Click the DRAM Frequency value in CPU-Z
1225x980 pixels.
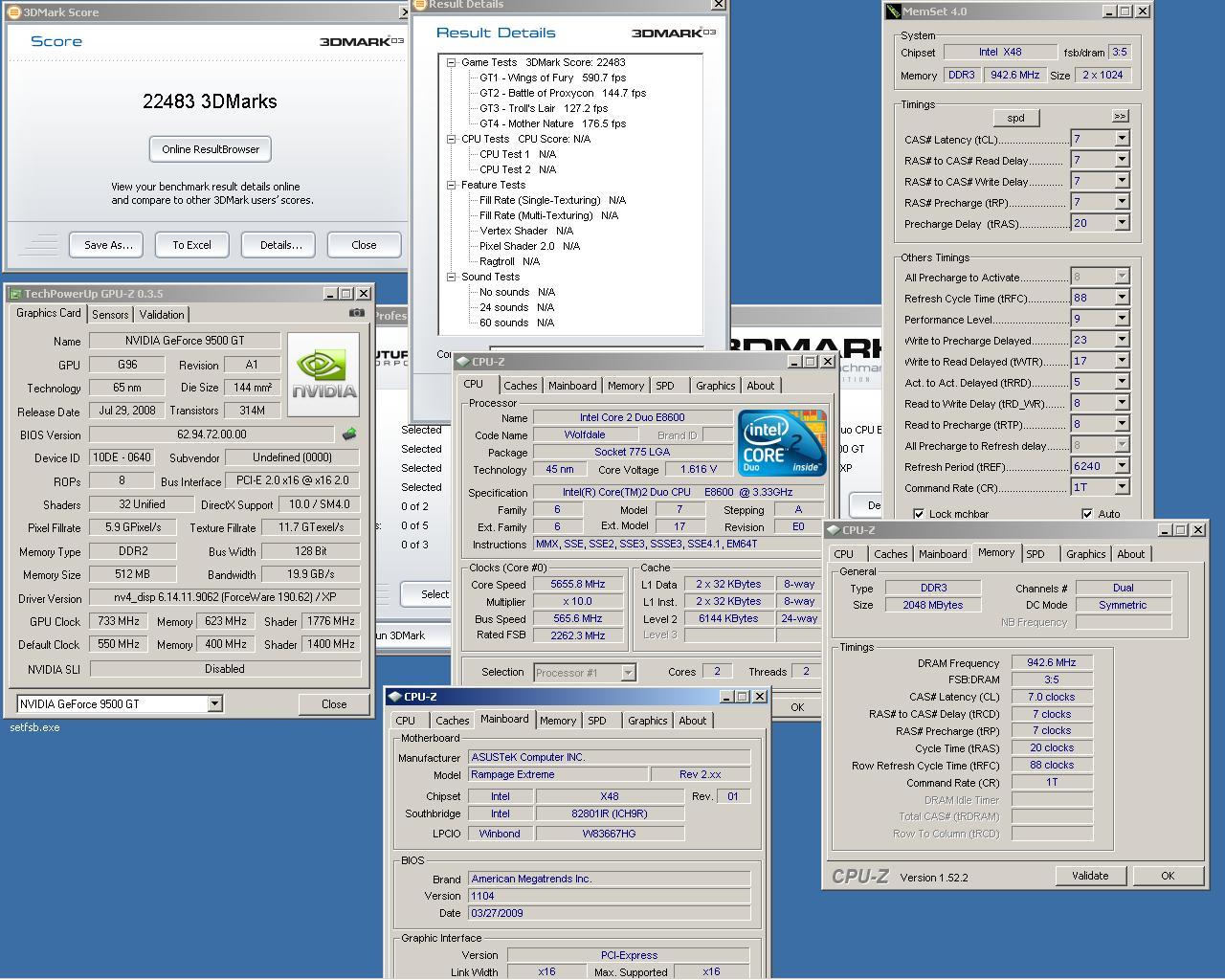pos(1052,662)
